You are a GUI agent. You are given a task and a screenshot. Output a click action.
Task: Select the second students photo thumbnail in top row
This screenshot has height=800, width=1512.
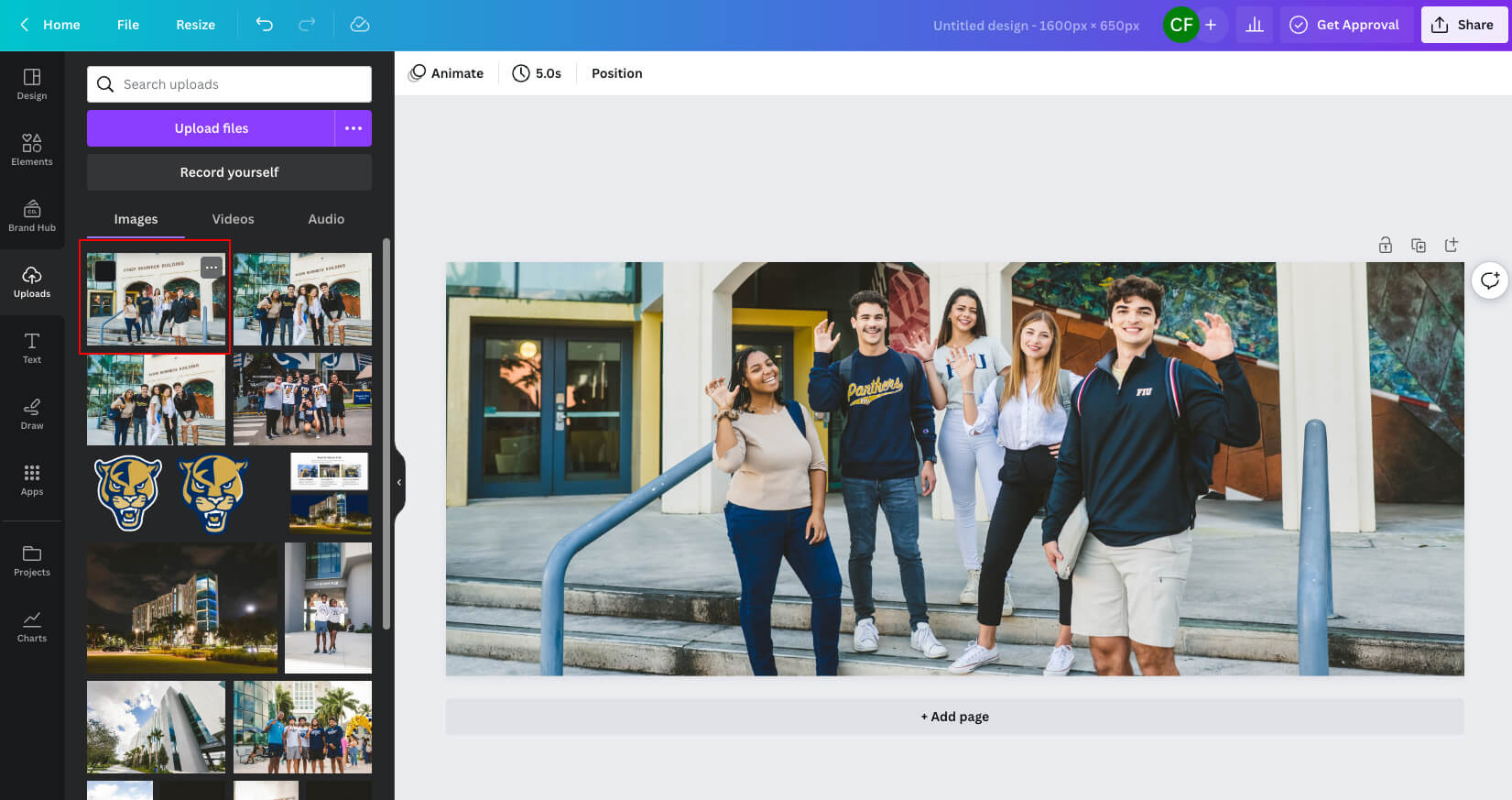302,299
